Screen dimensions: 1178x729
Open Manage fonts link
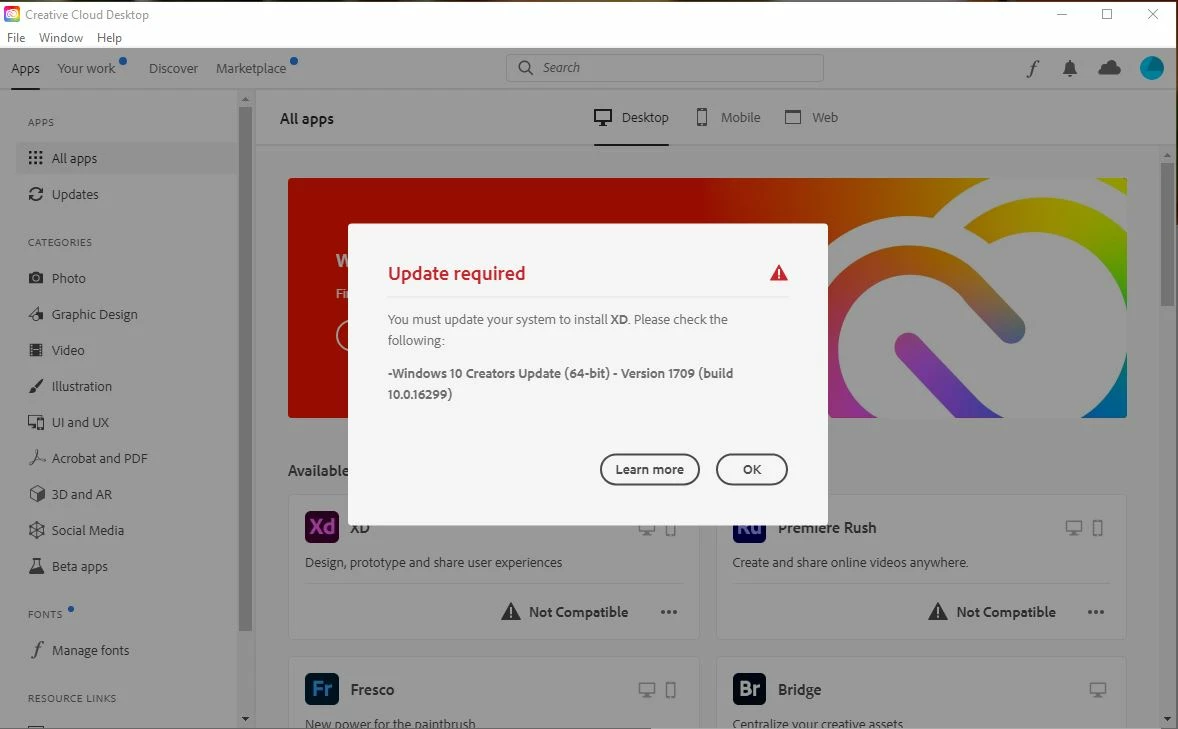[x=90, y=650]
